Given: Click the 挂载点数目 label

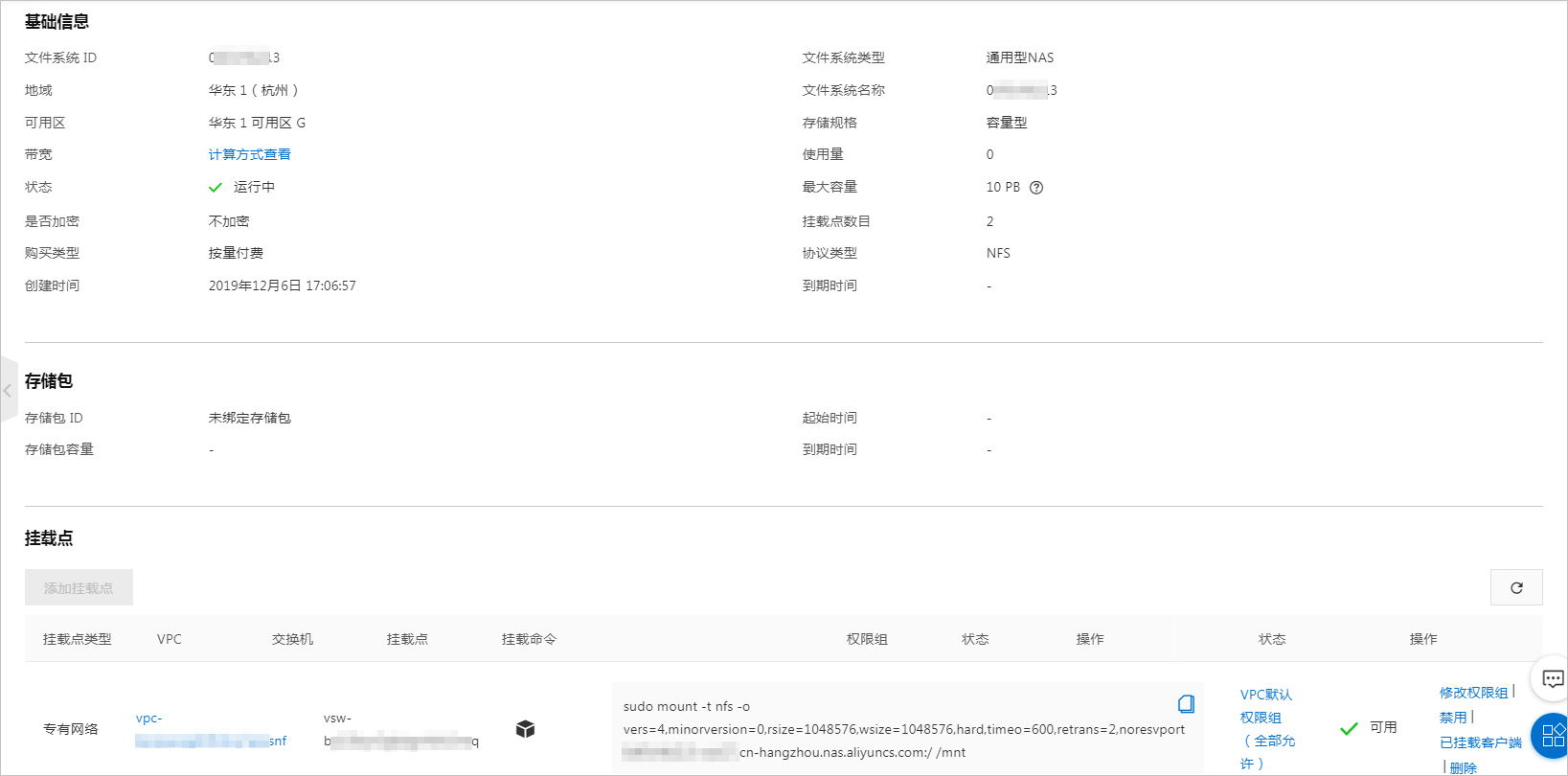Looking at the screenshot, I should pos(836,221).
